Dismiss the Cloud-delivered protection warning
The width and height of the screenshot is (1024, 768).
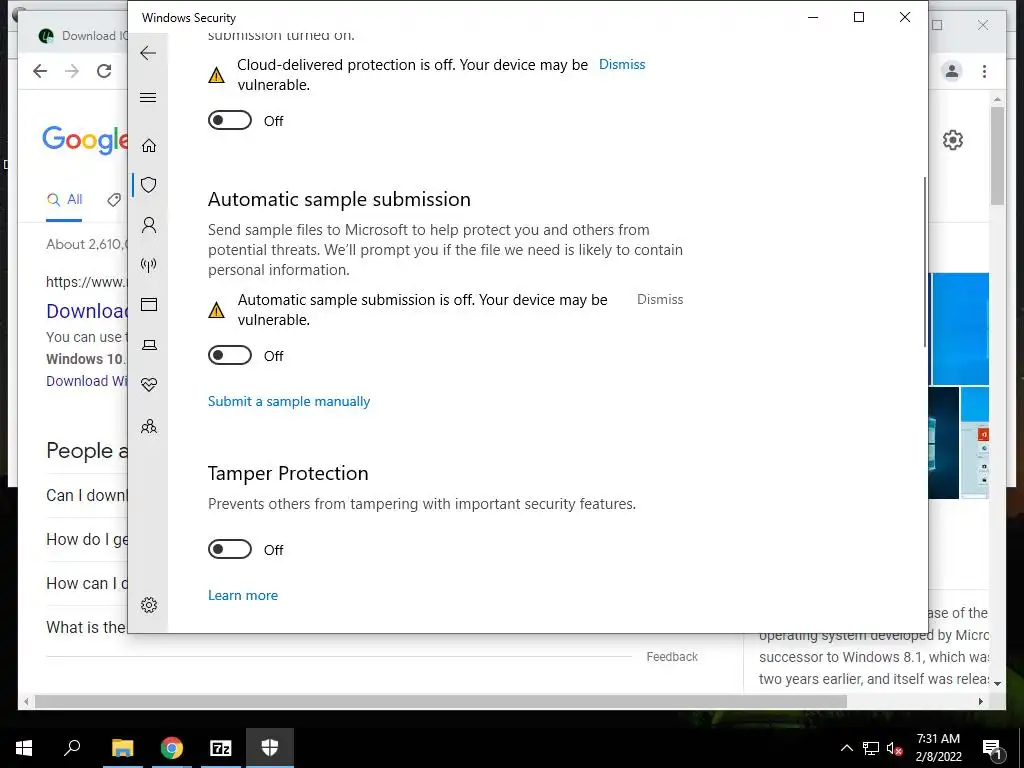pos(622,65)
